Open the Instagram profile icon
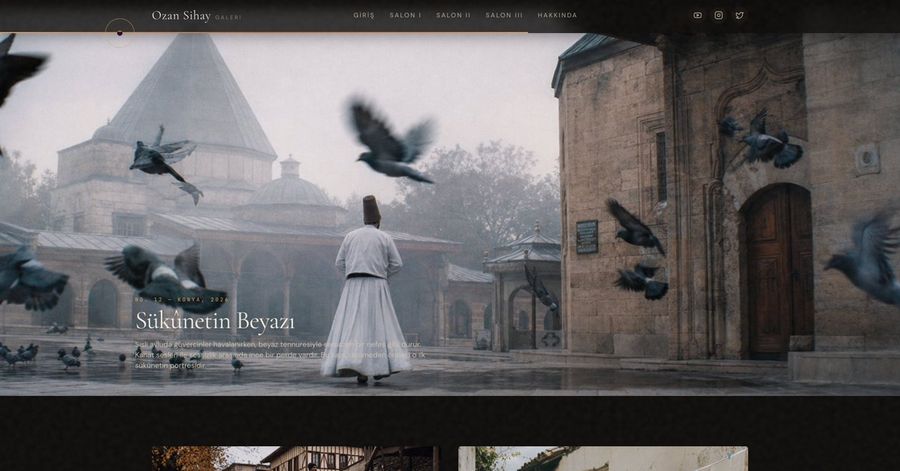Screen dimensions: 900x471 [x=719, y=15]
